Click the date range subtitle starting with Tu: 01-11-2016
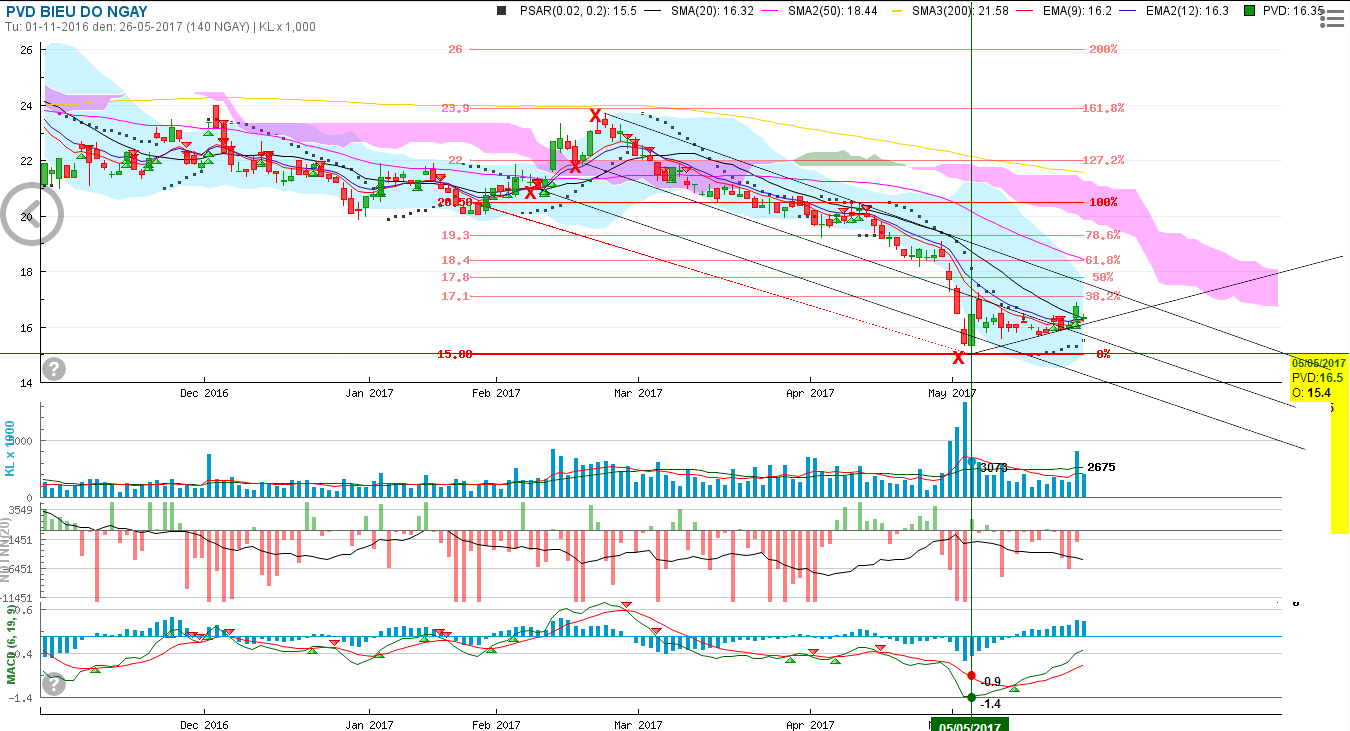Viewport: 1350px width, 731px height. click(160, 27)
